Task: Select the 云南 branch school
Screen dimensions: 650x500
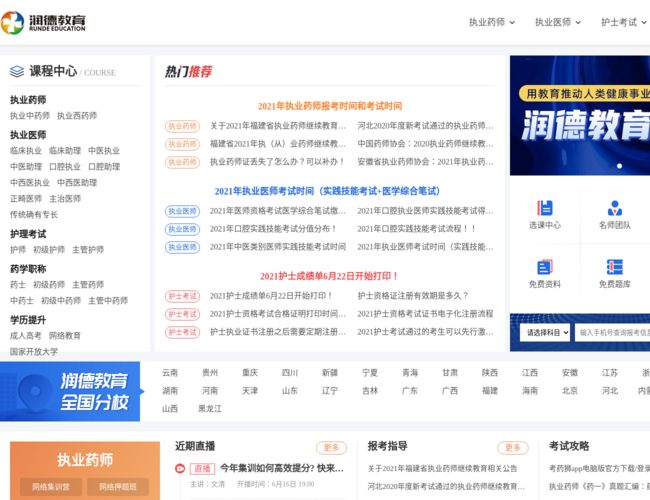Action: coord(170,373)
